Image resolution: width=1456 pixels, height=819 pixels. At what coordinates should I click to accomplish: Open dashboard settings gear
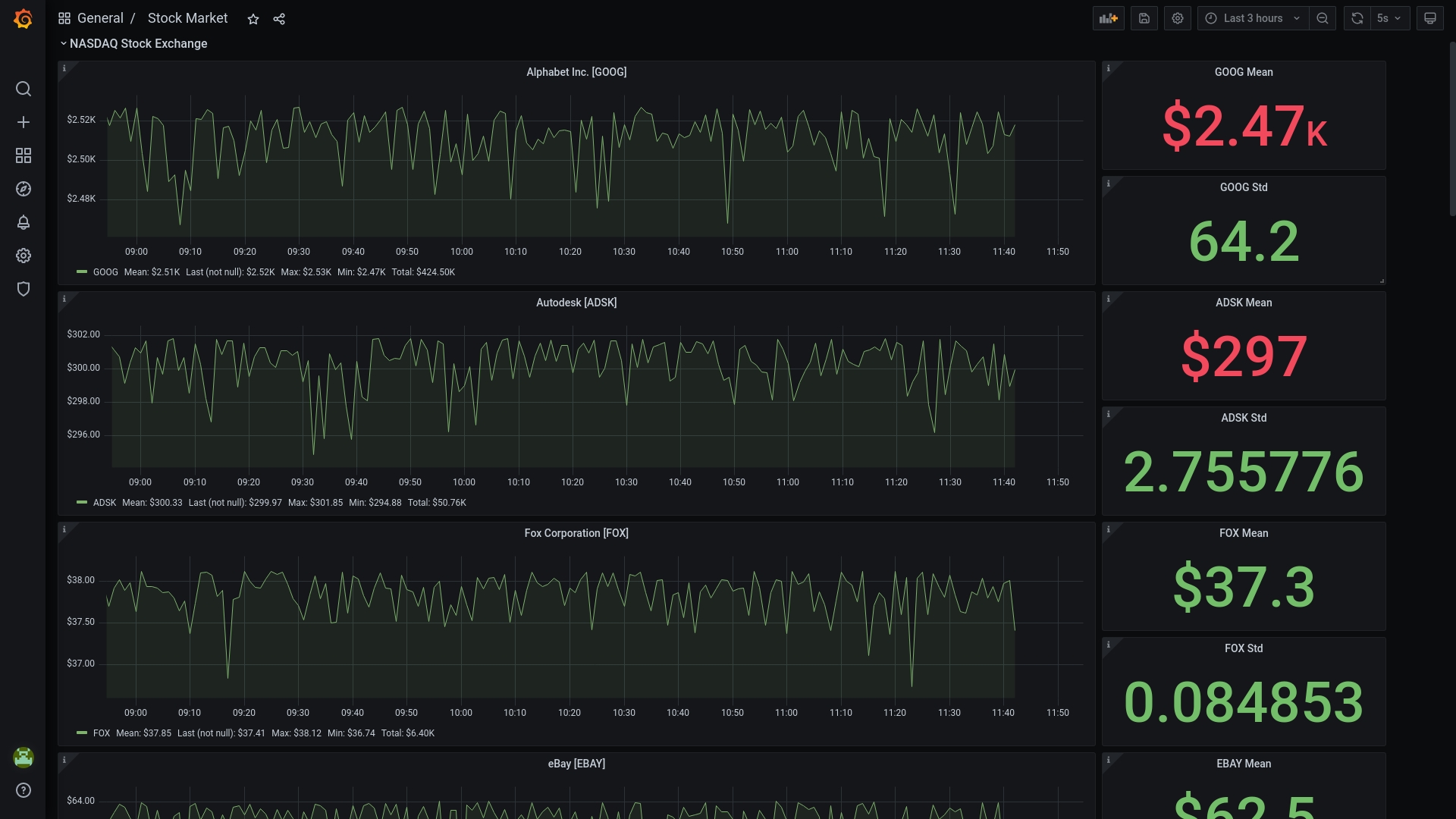pyautogui.click(x=1177, y=18)
